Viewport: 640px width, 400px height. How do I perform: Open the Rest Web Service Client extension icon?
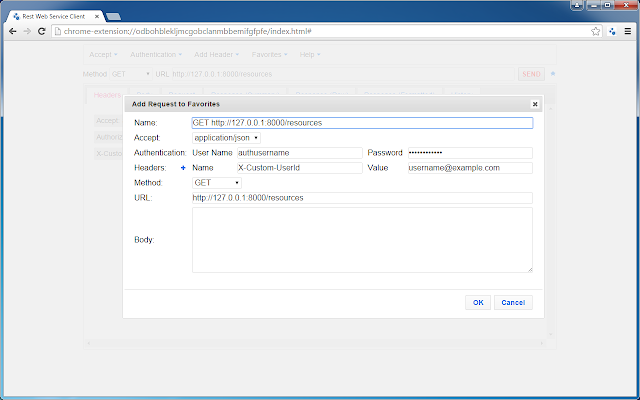612,31
